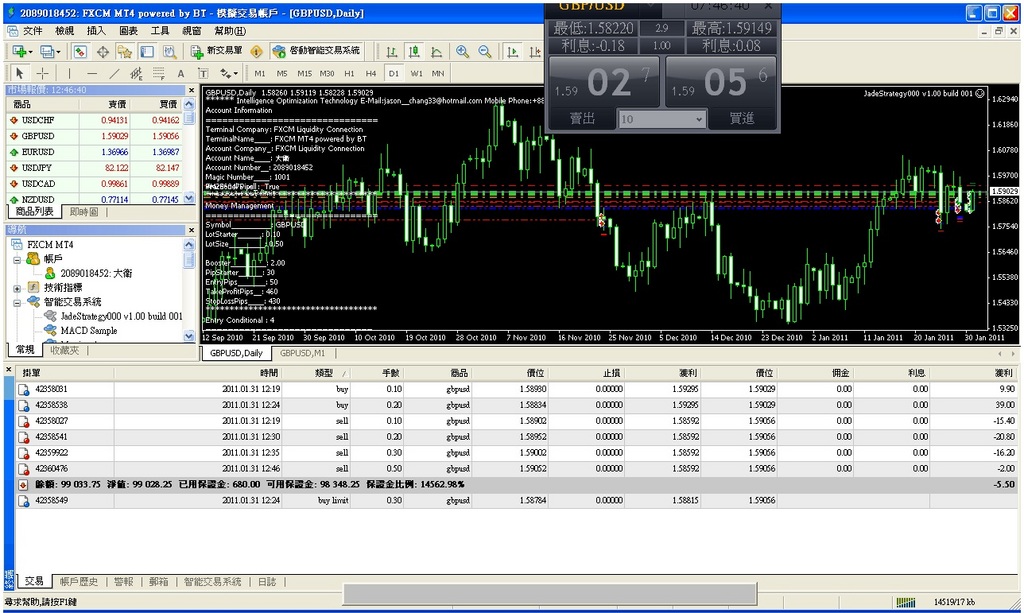Open the 插入 menu
1024x613 pixels.
point(96,31)
